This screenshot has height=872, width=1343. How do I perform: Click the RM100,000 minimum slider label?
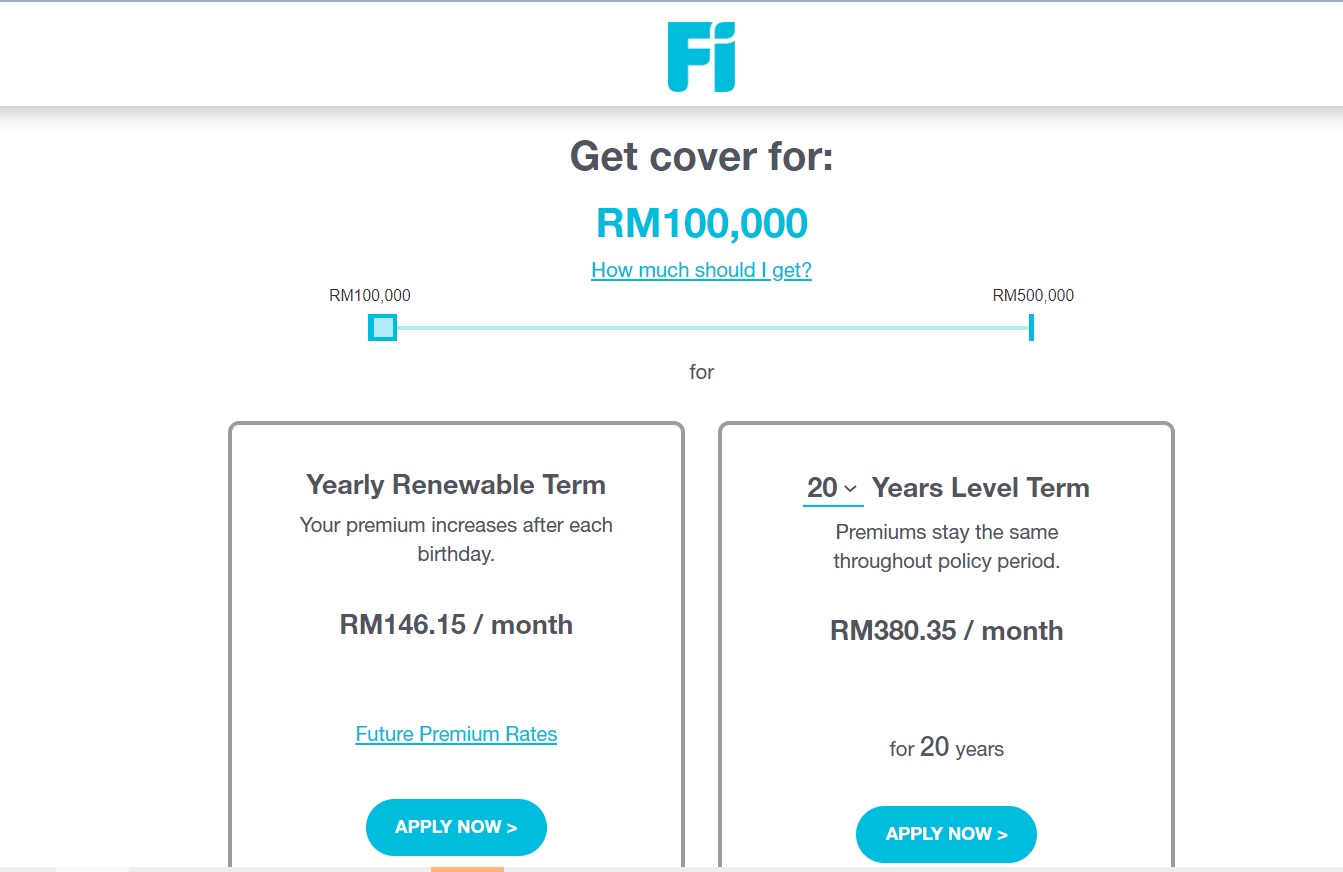coord(369,295)
